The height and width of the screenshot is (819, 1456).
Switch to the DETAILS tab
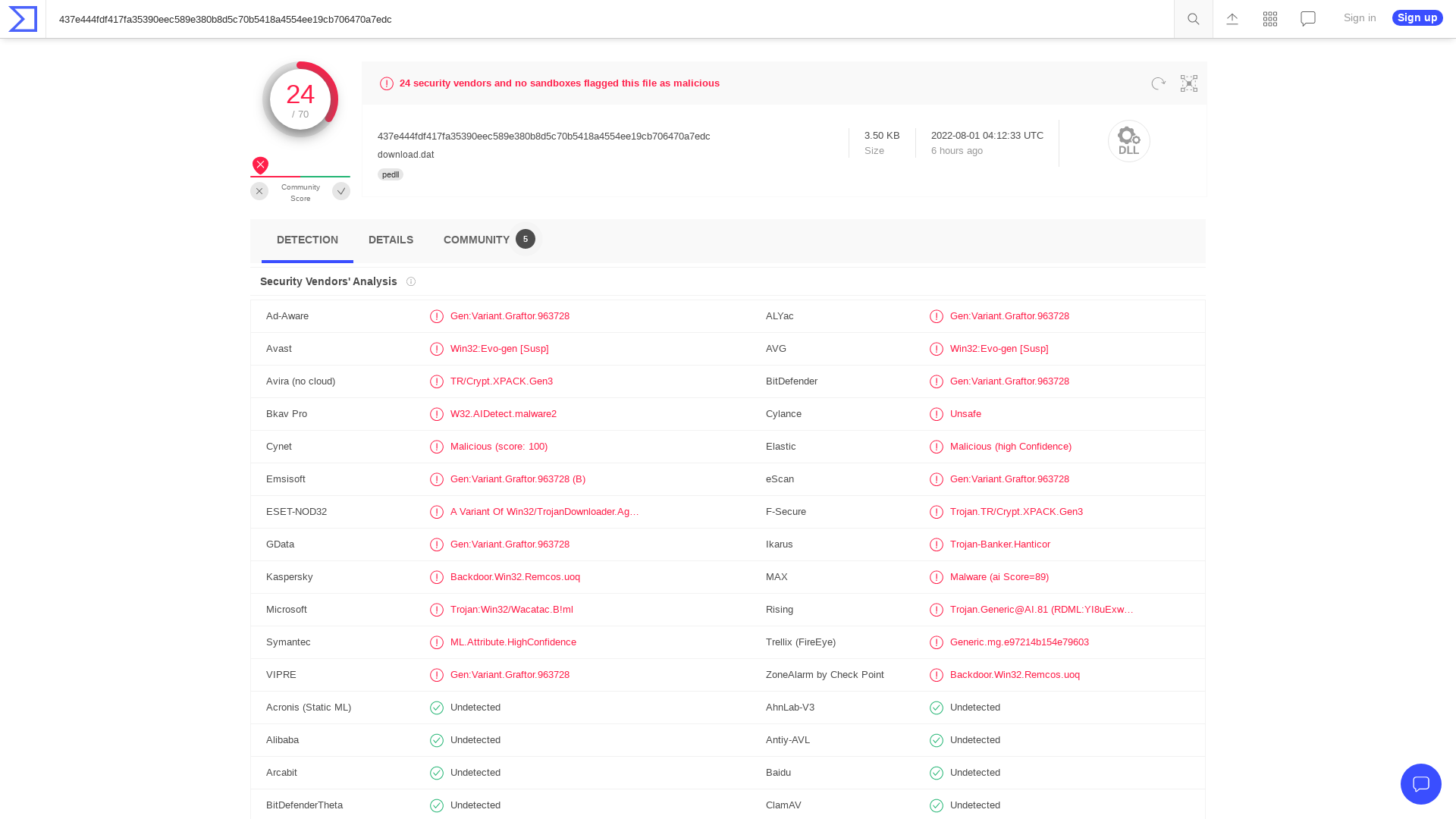tap(391, 240)
